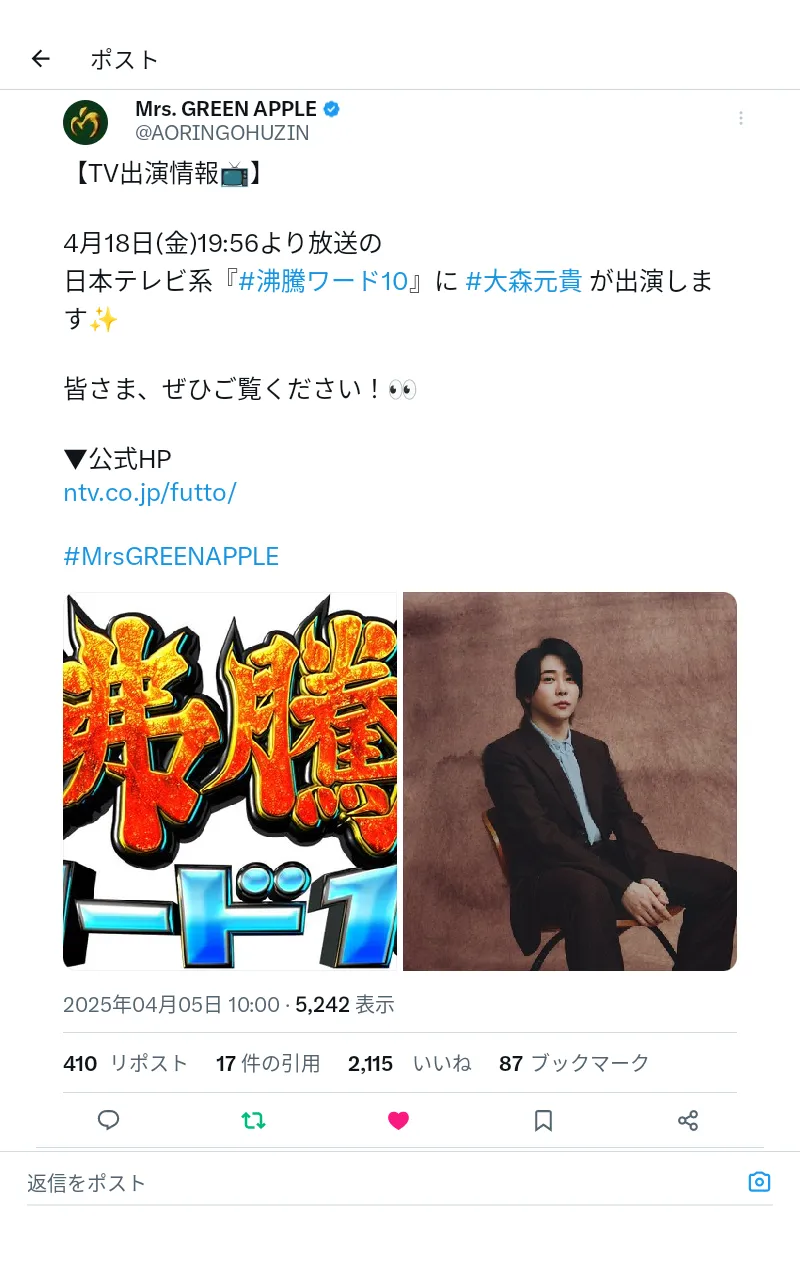Toggle the pink heart like icon
This screenshot has width=800, height=1280.
399,1120
